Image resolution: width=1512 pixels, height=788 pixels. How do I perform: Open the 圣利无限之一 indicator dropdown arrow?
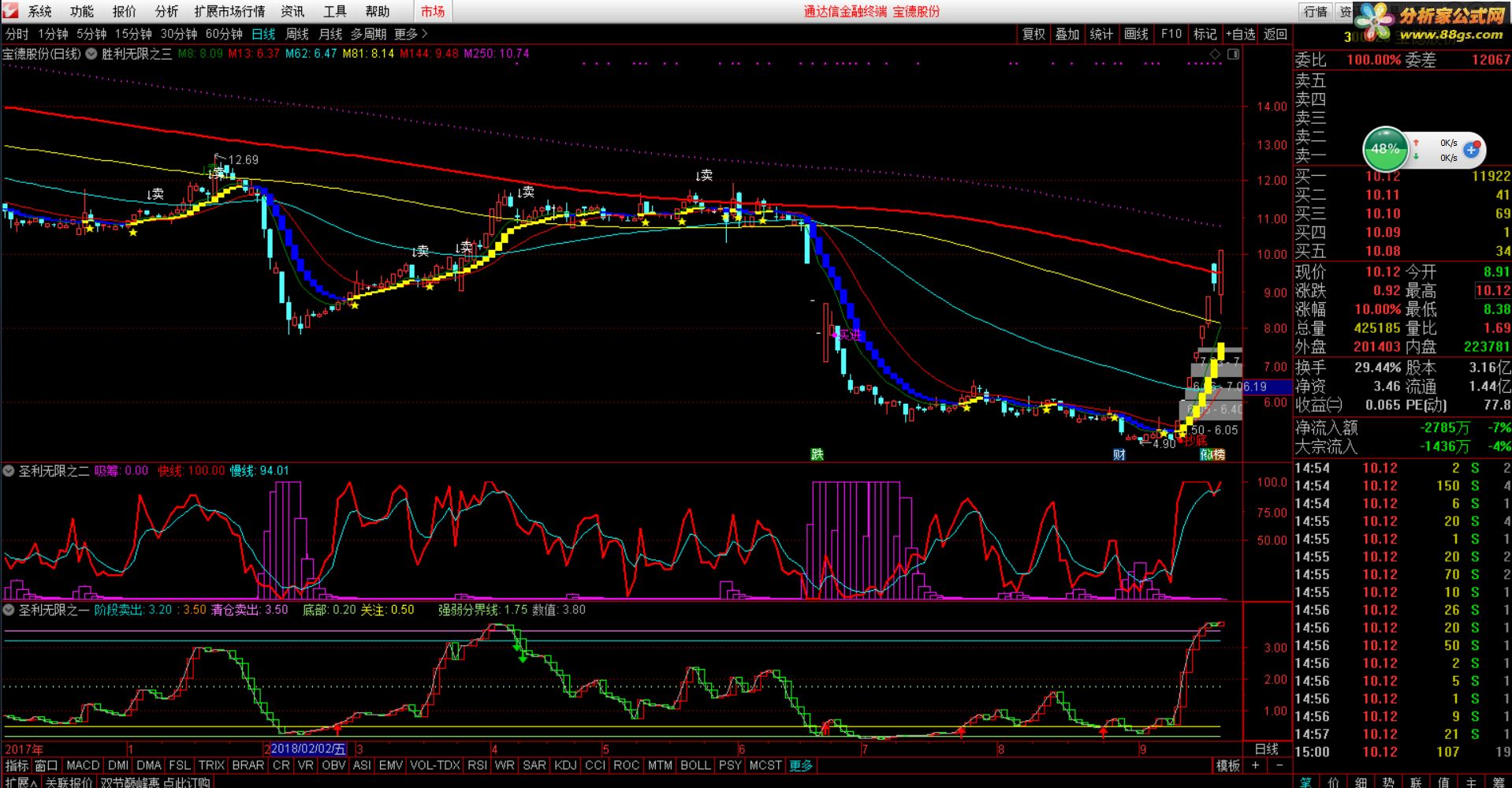(9, 610)
